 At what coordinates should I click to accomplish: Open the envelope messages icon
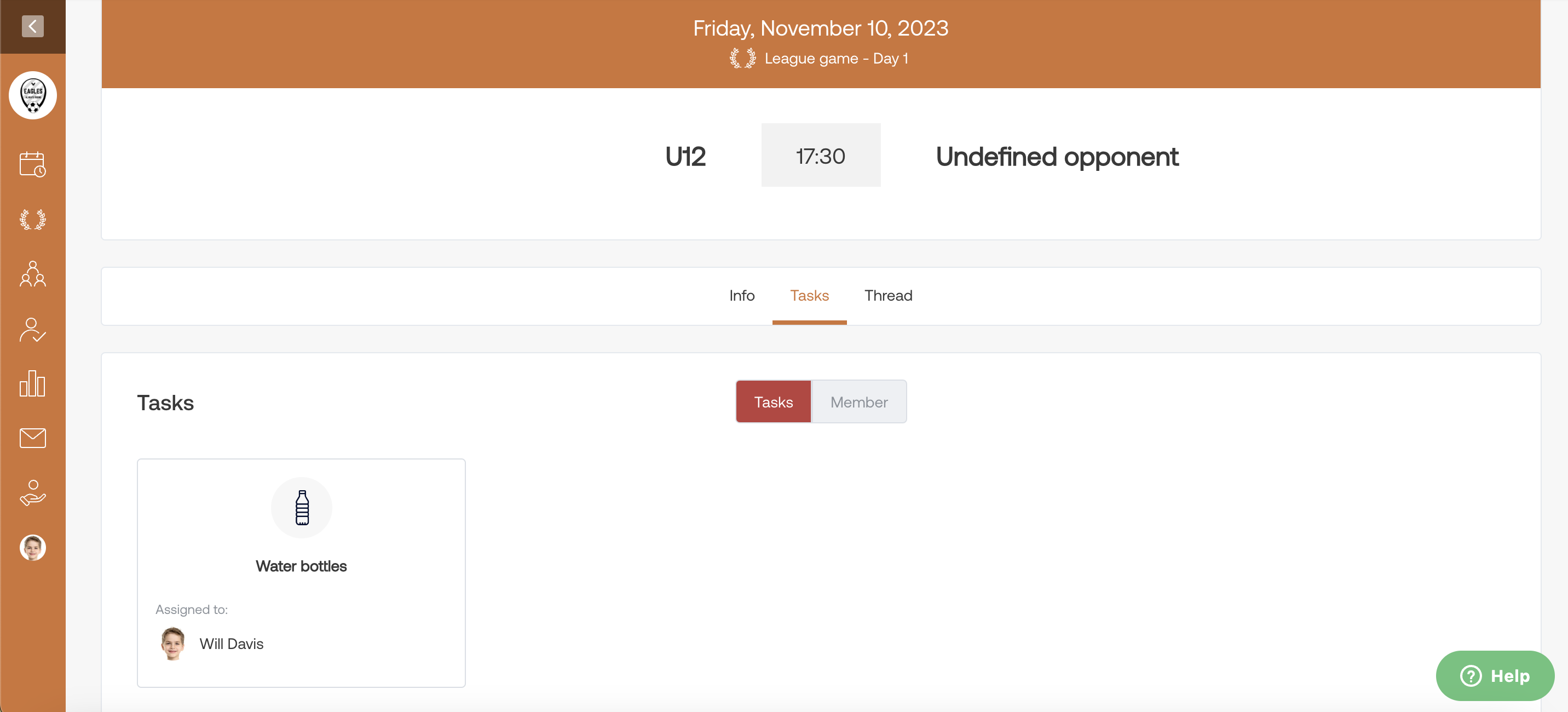(33, 438)
